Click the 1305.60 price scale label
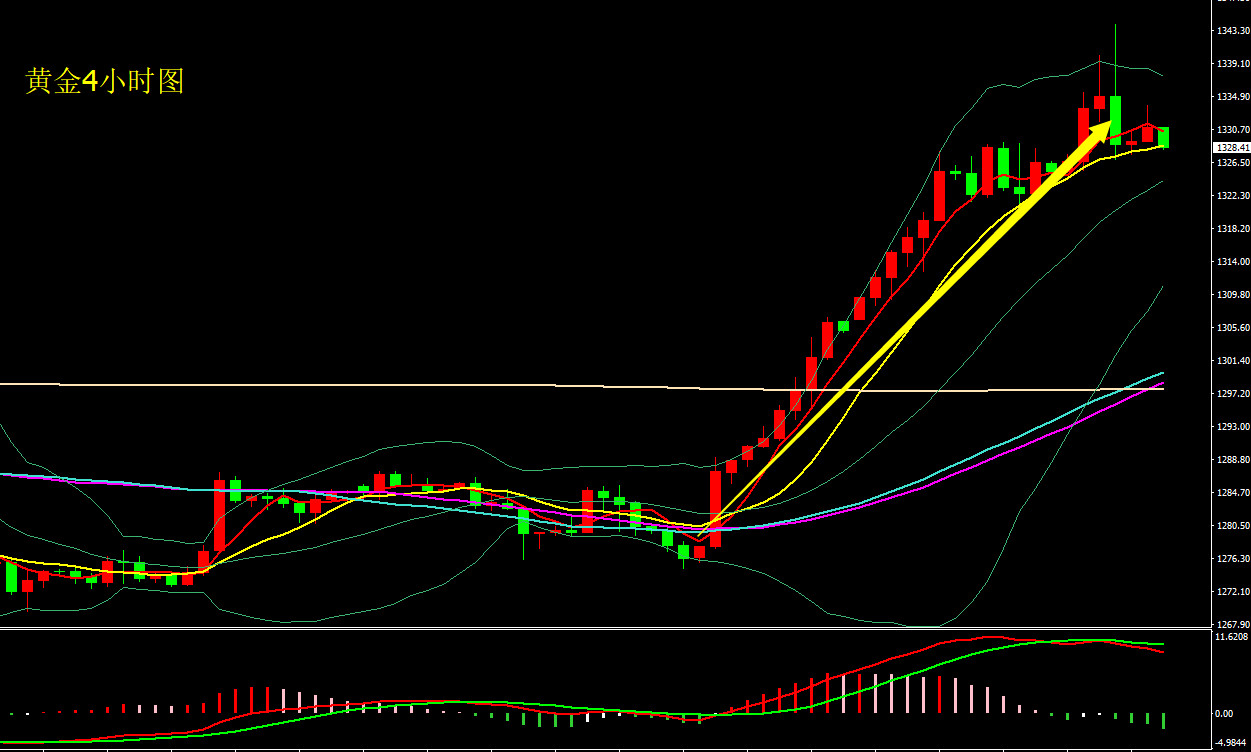The width and height of the screenshot is (1251, 752). [1232, 328]
